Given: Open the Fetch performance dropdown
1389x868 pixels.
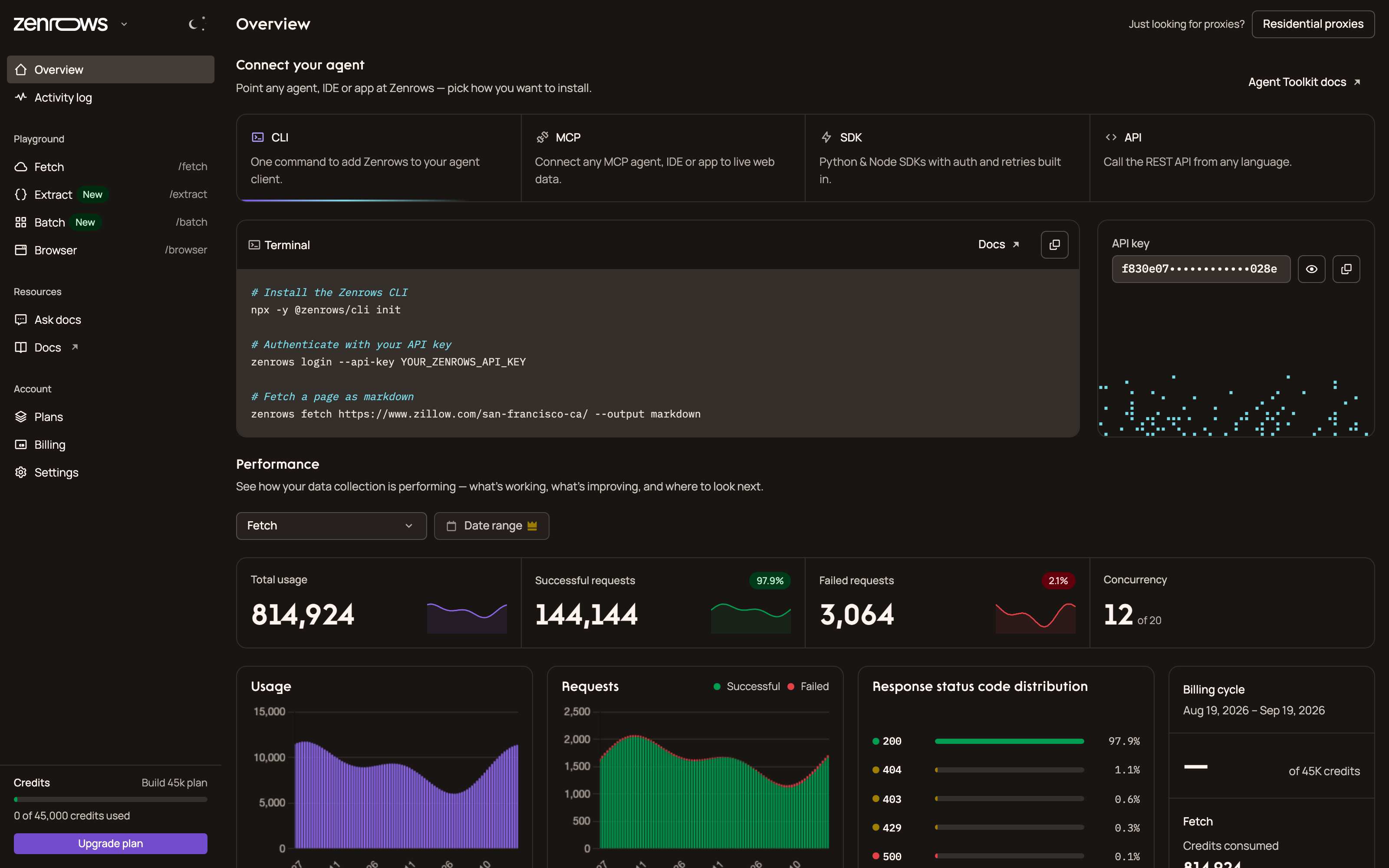Looking at the screenshot, I should point(331,526).
